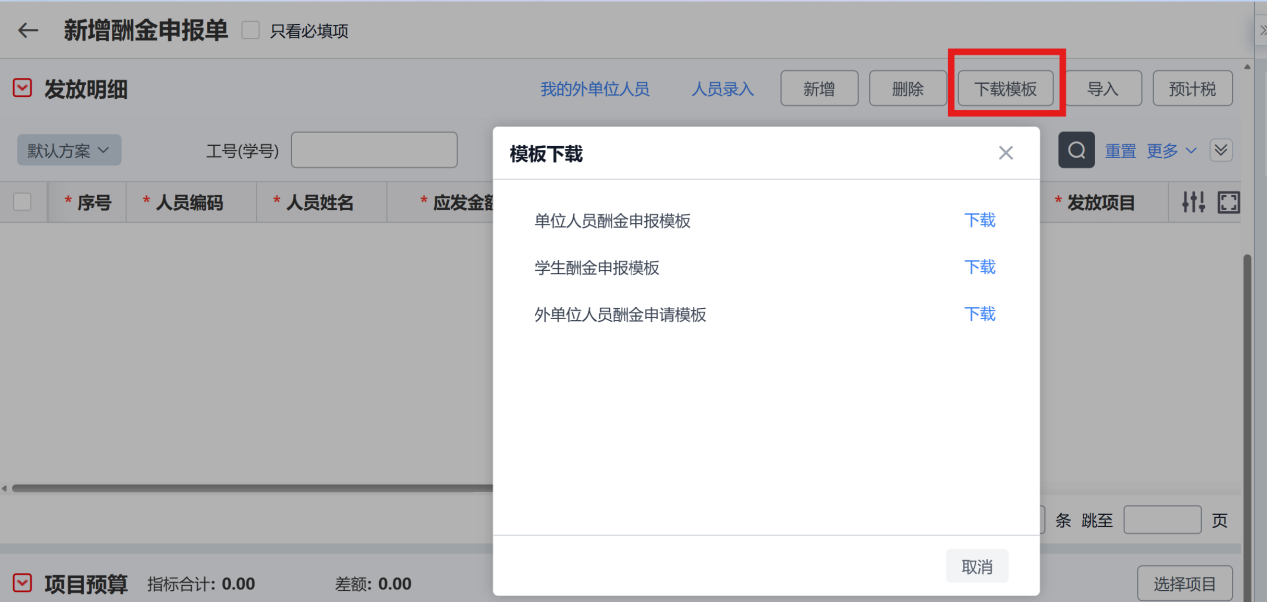Collapse the 发放明细 section
Image resolution: width=1267 pixels, height=602 pixels.
[x=22, y=89]
